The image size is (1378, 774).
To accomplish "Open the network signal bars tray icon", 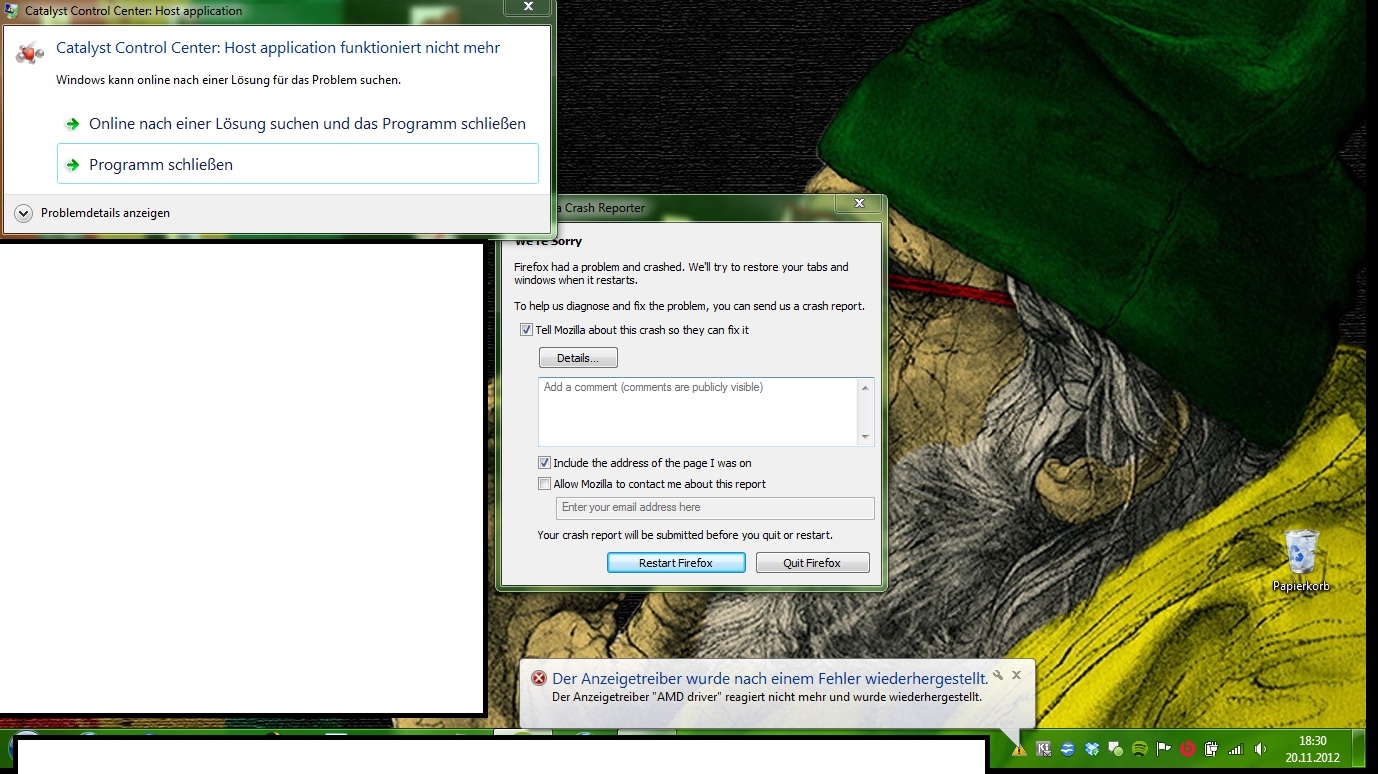I will click(x=1236, y=749).
